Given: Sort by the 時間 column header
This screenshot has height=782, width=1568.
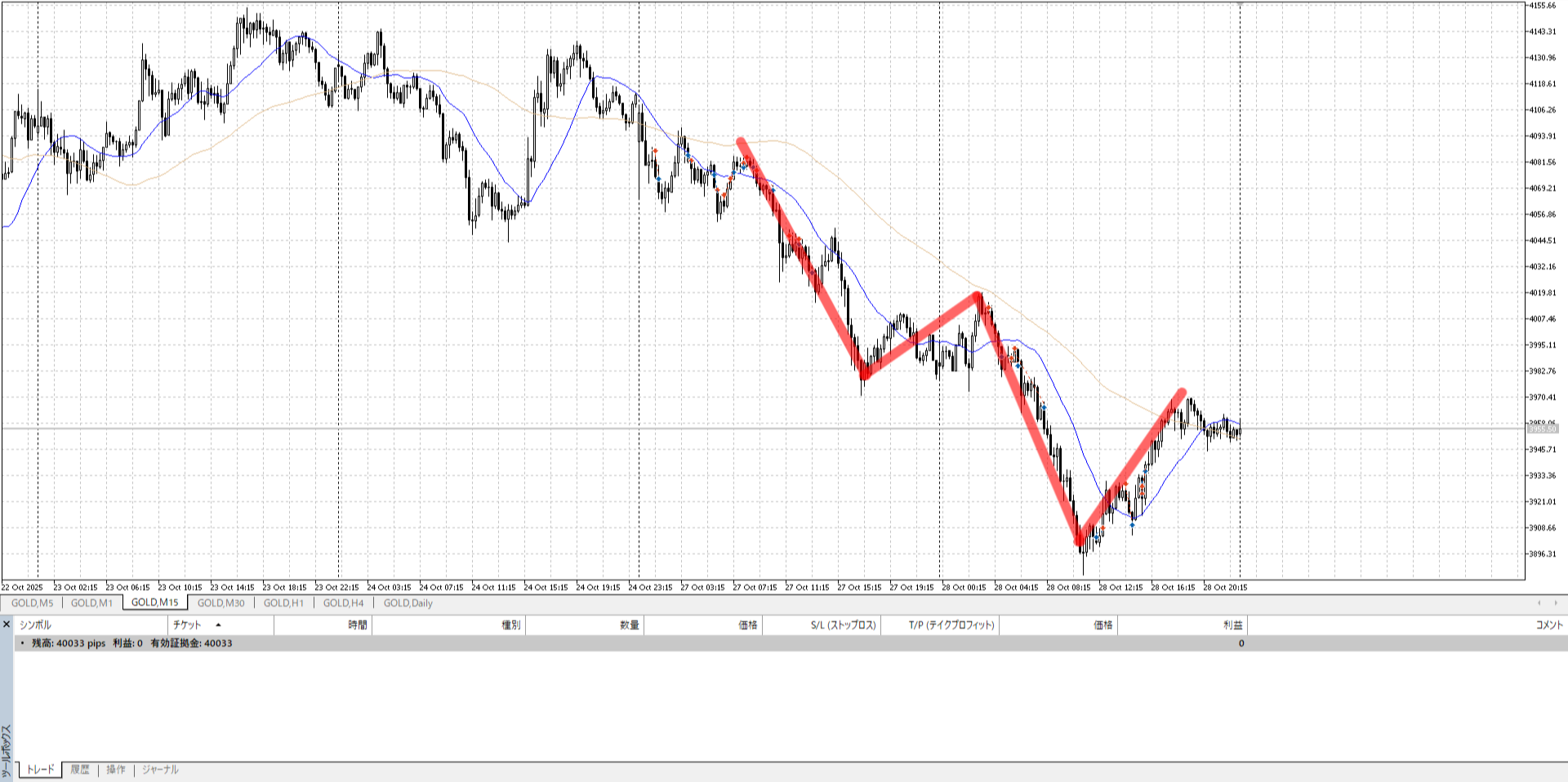Looking at the screenshot, I should (x=357, y=625).
